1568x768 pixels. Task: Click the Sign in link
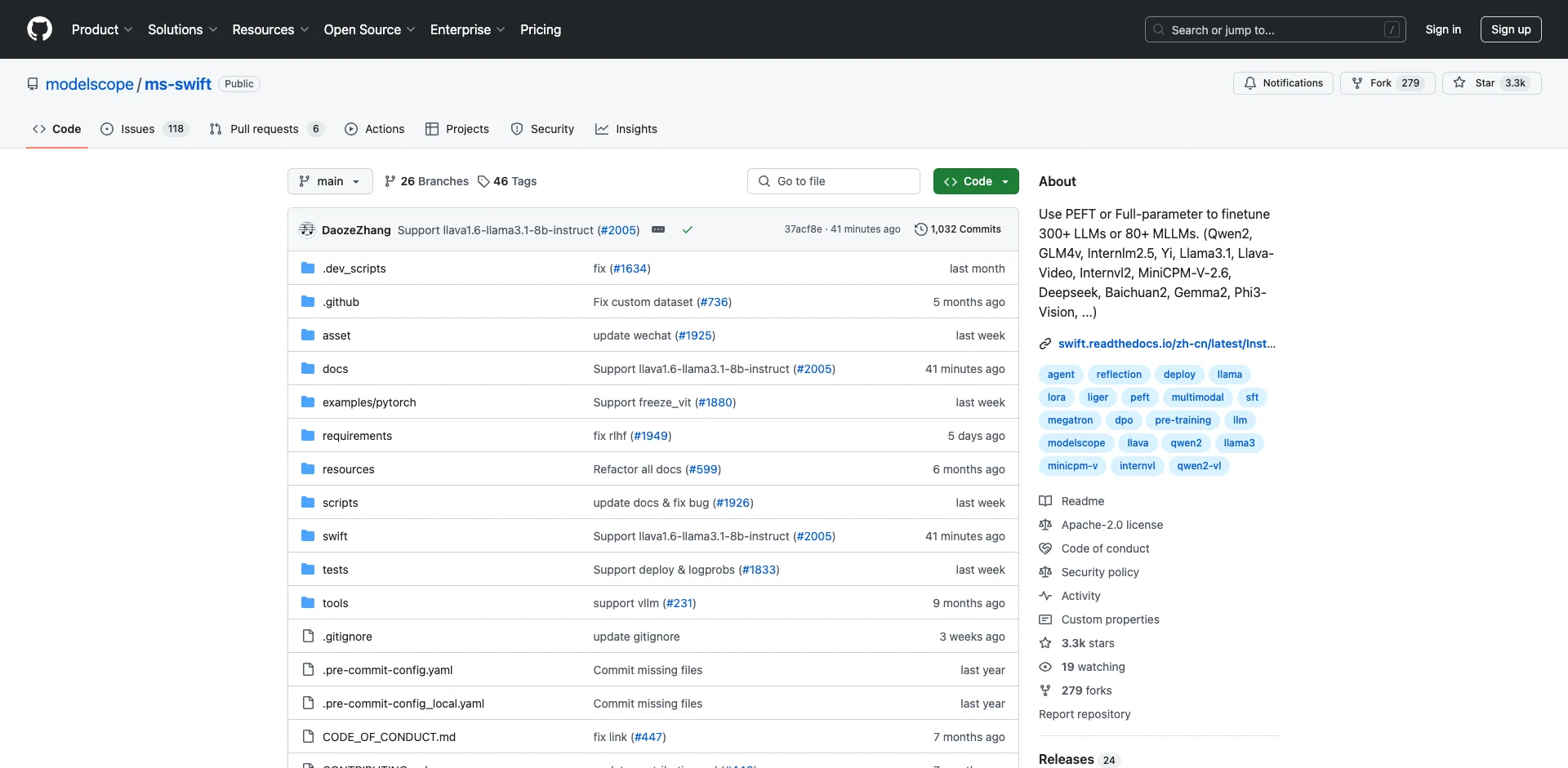(x=1443, y=29)
